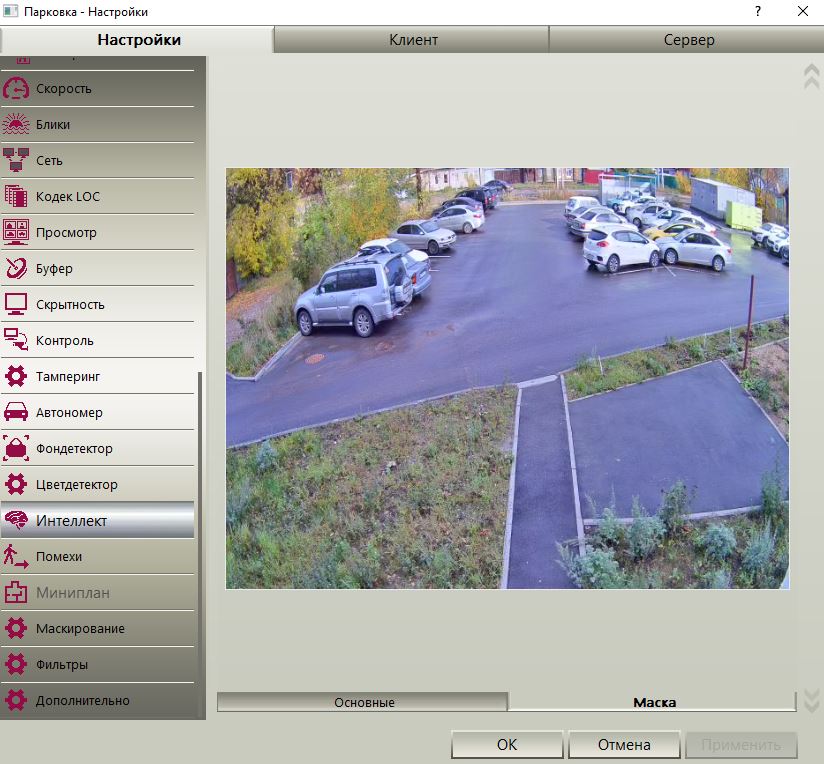Select the Буфер satellite dish icon

pos(16,269)
